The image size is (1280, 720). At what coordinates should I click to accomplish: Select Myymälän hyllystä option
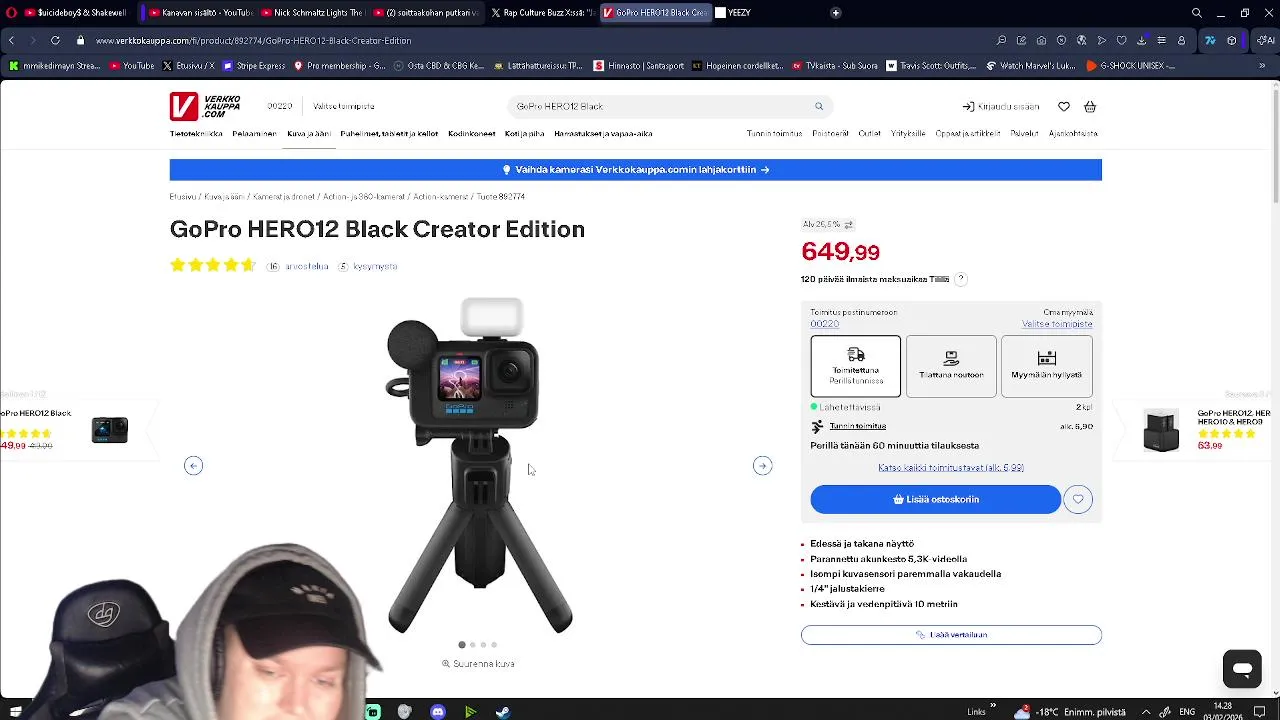tap(1046, 366)
